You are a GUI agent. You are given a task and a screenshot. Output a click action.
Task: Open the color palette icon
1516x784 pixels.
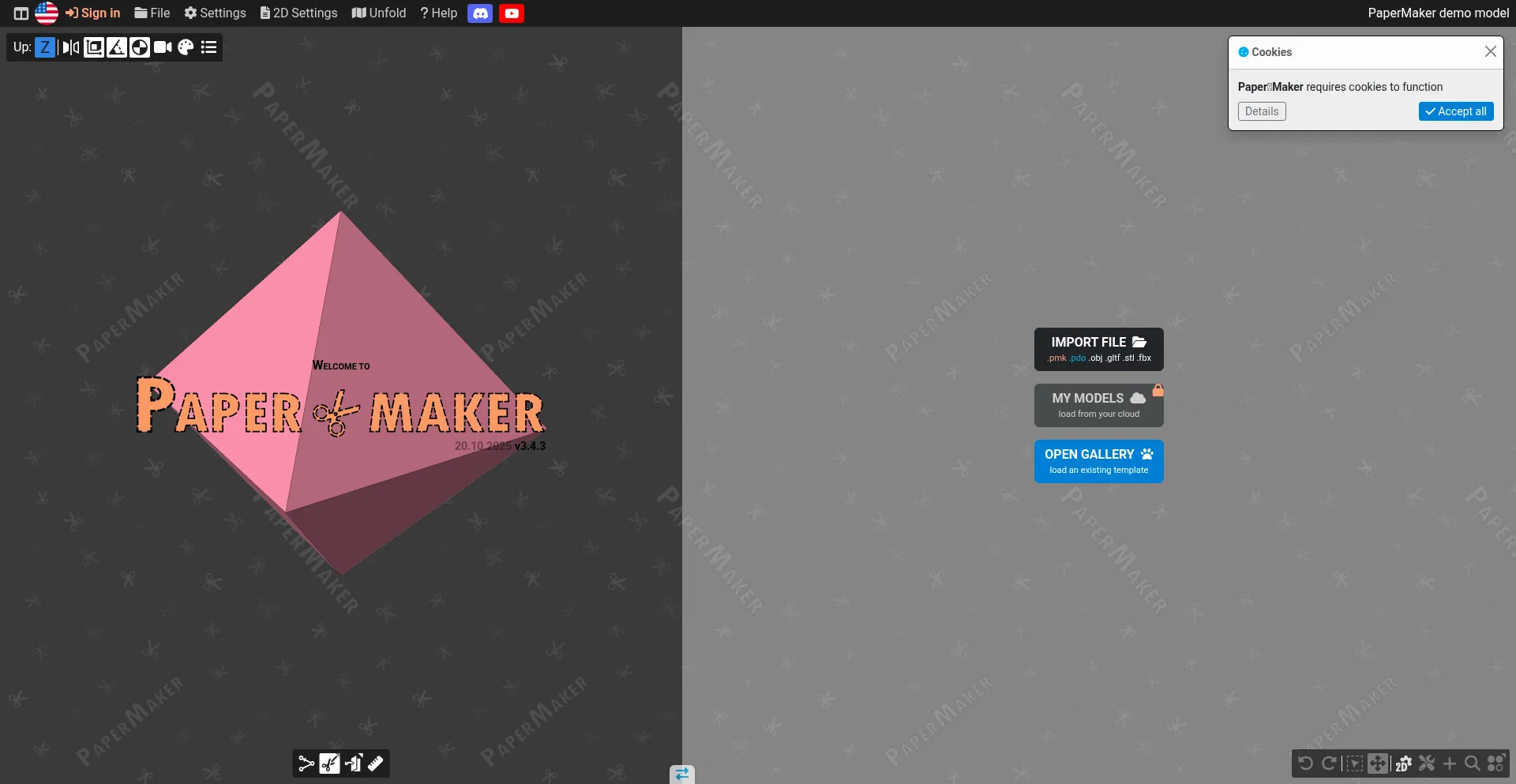point(186,47)
